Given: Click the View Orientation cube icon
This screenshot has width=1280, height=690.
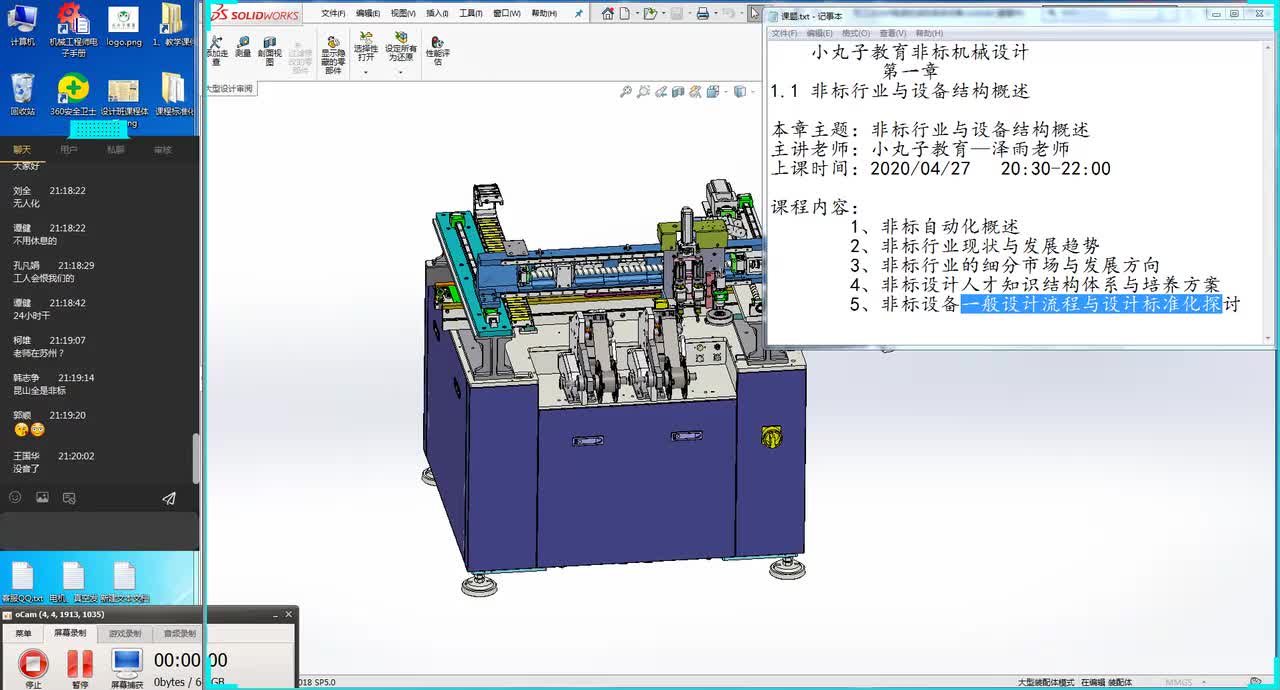Looking at the screenshot, I should pyautogui.click(x=713, y=92).
